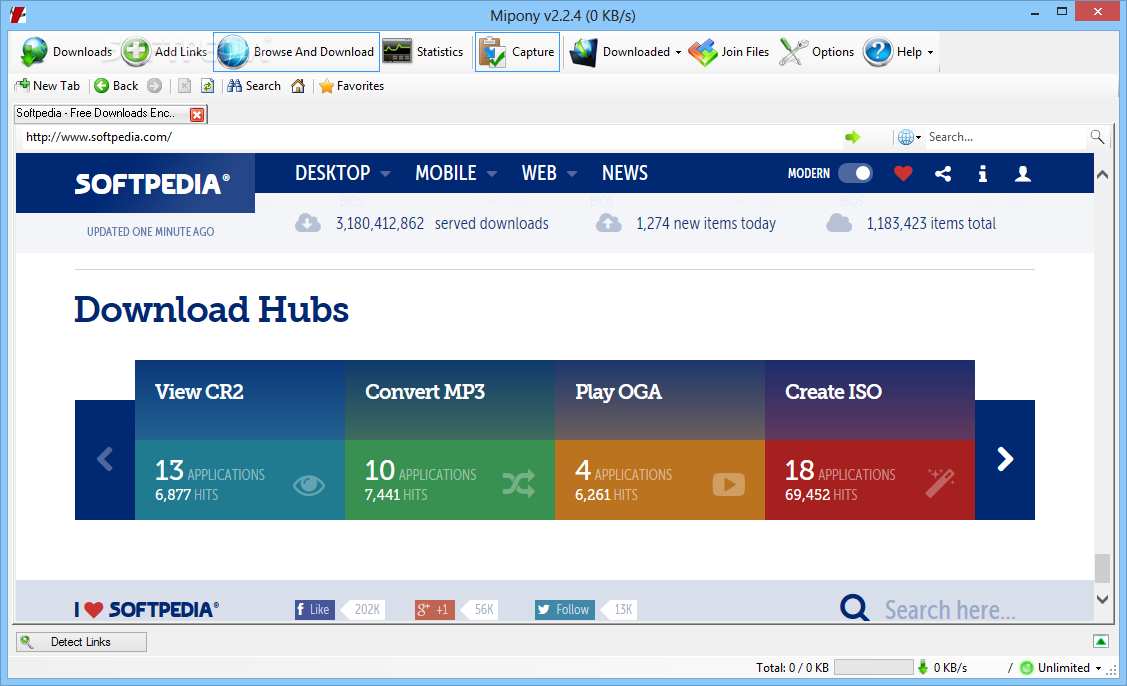Click the greyed forward arrow icon
1127x686 pixels.
(x=155, y=86)
